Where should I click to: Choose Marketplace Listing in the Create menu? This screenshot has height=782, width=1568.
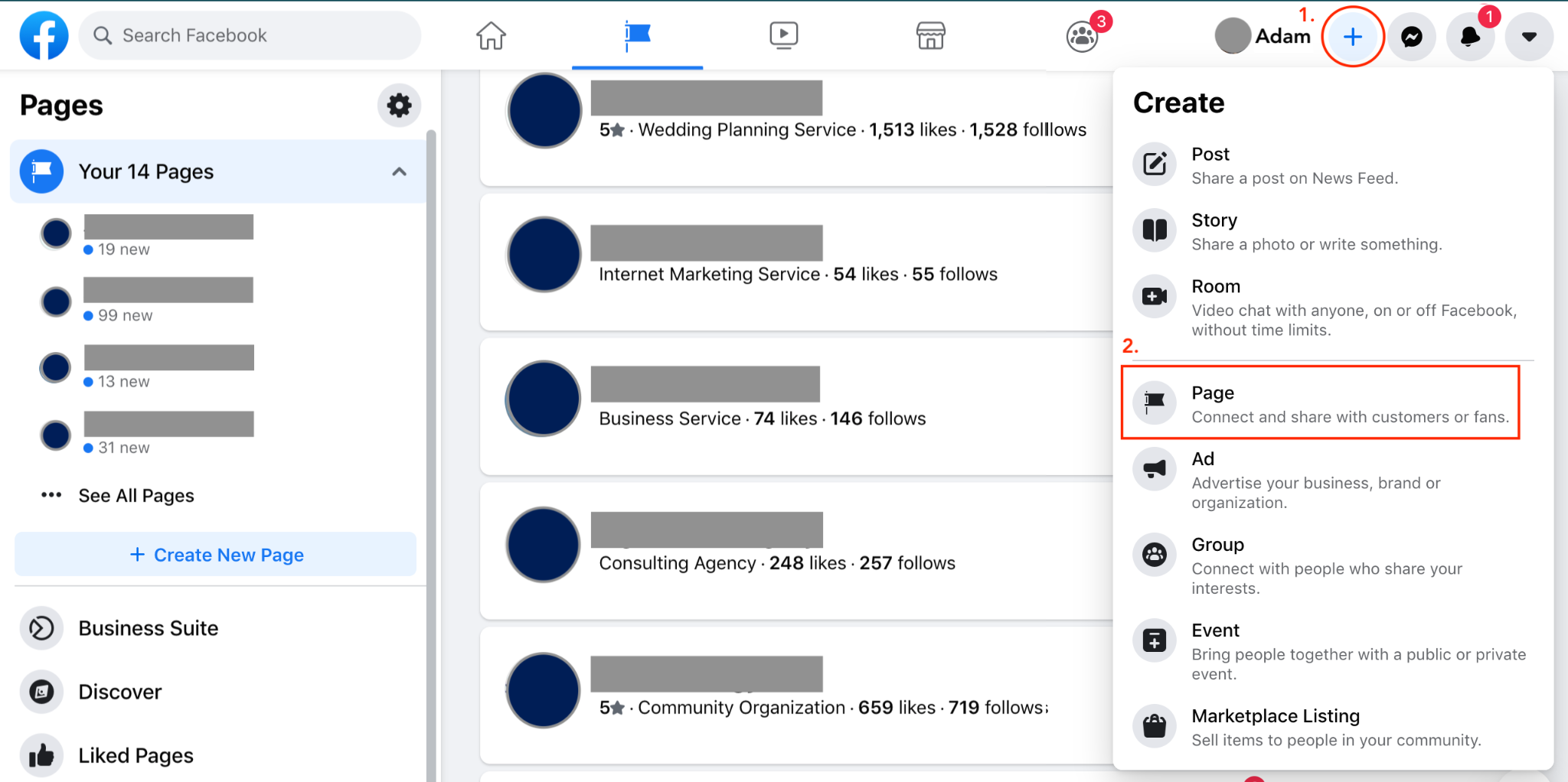(1333, 727)
